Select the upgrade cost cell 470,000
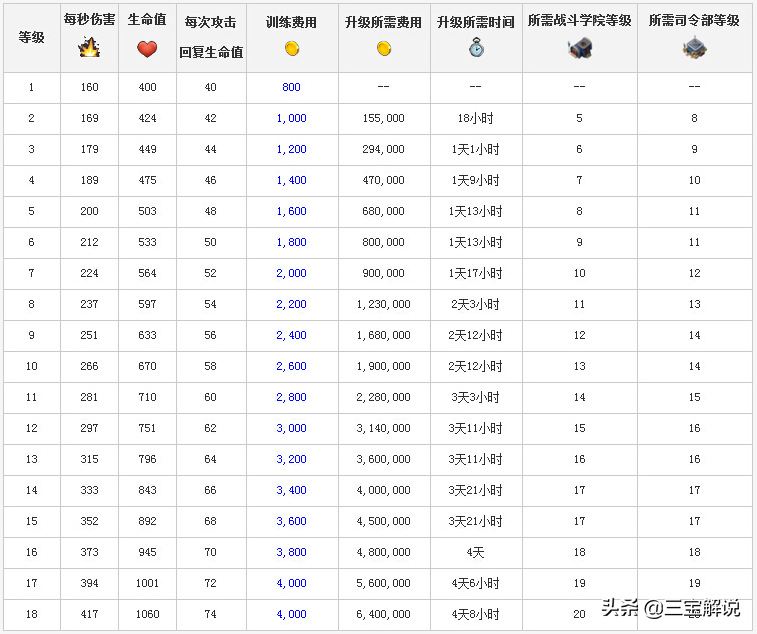This screenshot has width=757, height=634. coord(384,180)
